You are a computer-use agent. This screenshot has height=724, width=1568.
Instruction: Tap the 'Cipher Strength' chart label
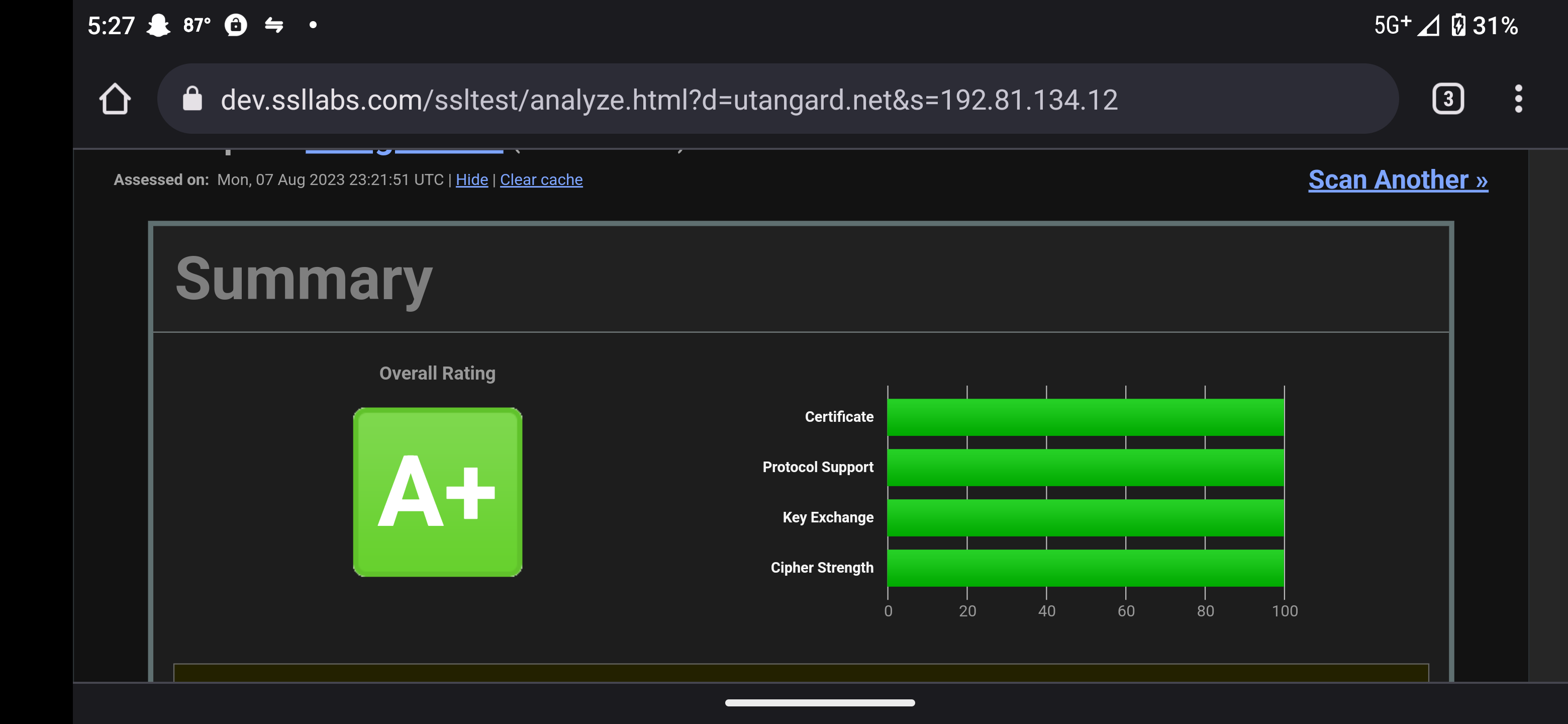pyautogui.click(x=822, y=568)
